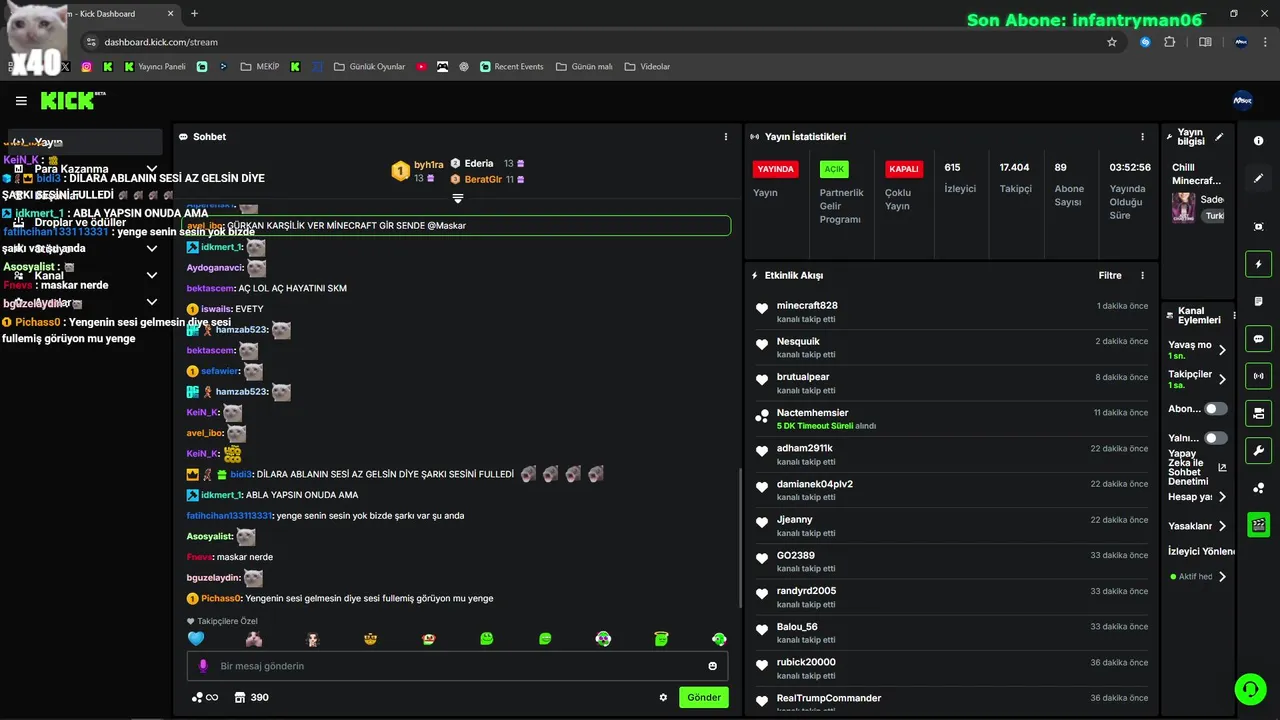1280x720 pixels.
Task: Click the KAPALI multistream badge
Action: pyautogui.click(x=904, y=169)
